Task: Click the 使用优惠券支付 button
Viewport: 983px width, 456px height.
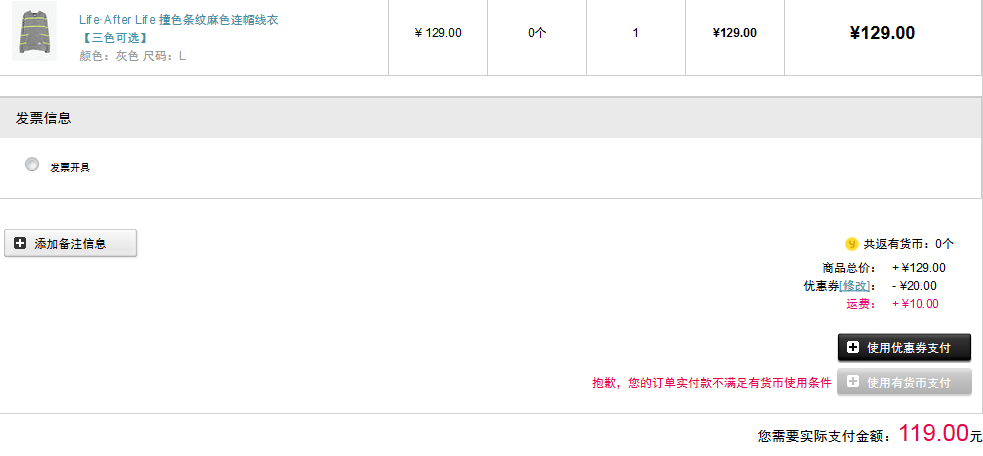Action: (904, 347)
